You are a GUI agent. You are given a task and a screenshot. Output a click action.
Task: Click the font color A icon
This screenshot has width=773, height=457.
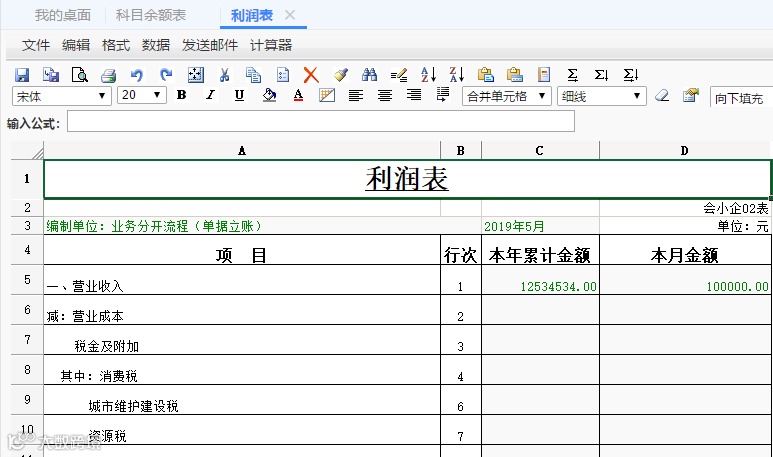click(298, 95)
